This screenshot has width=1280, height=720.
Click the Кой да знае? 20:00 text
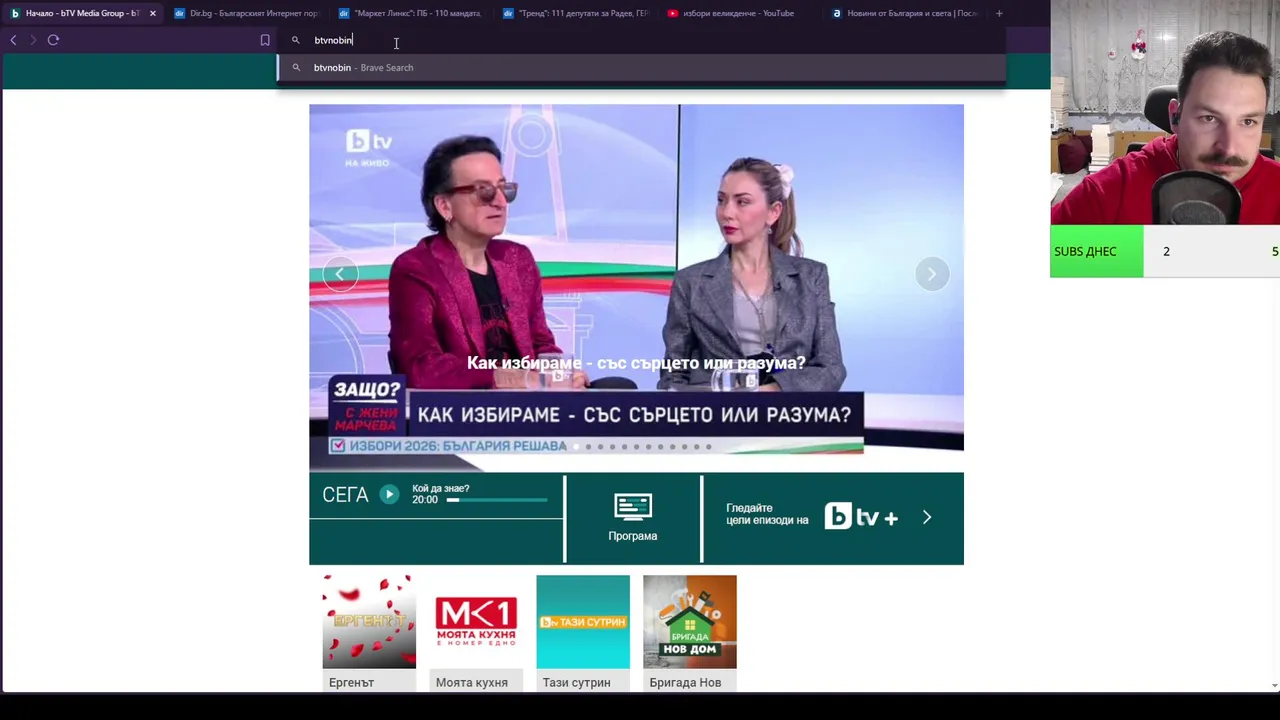(441, 494)
